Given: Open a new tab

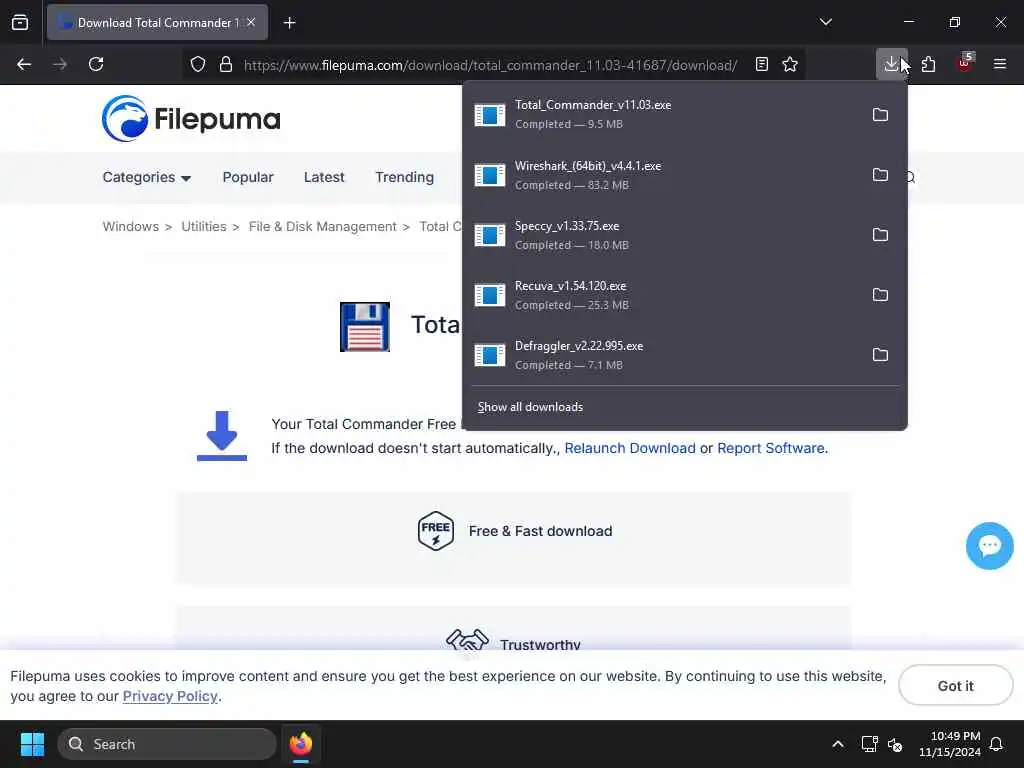Looking at the screenshot, I should pos(289,23).
